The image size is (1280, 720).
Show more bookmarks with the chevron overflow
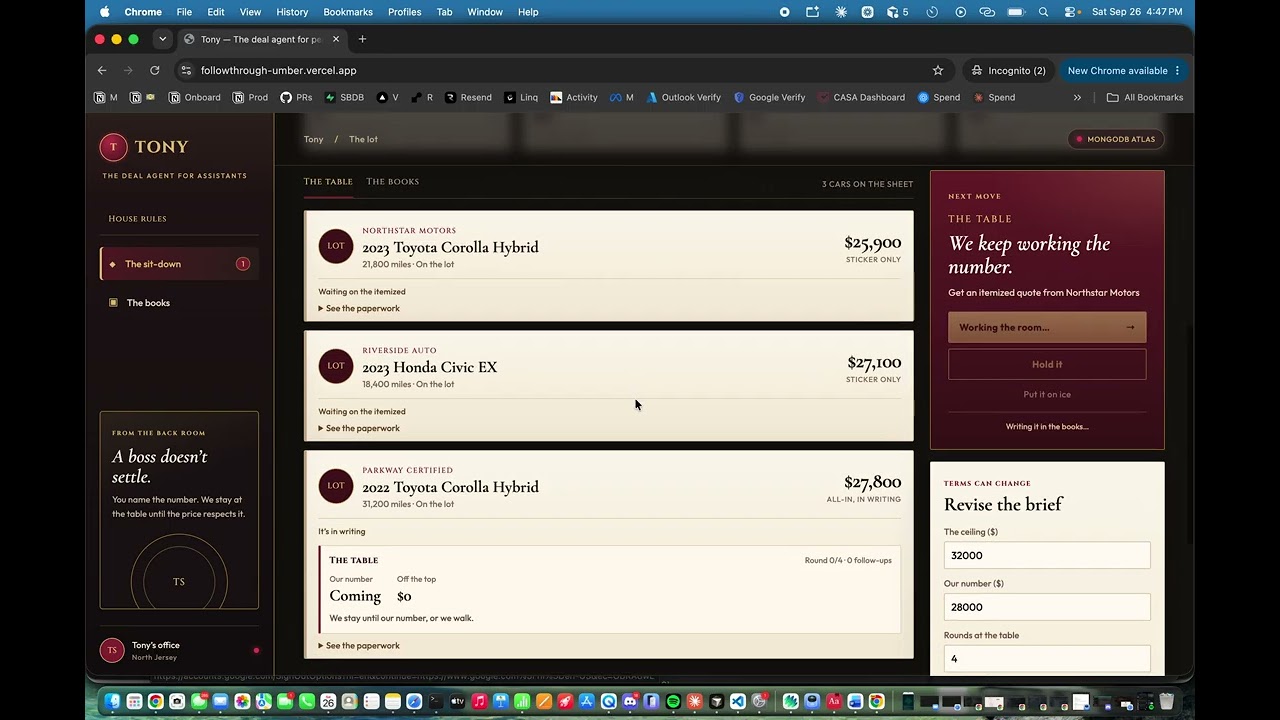[x=1077, y=98]
